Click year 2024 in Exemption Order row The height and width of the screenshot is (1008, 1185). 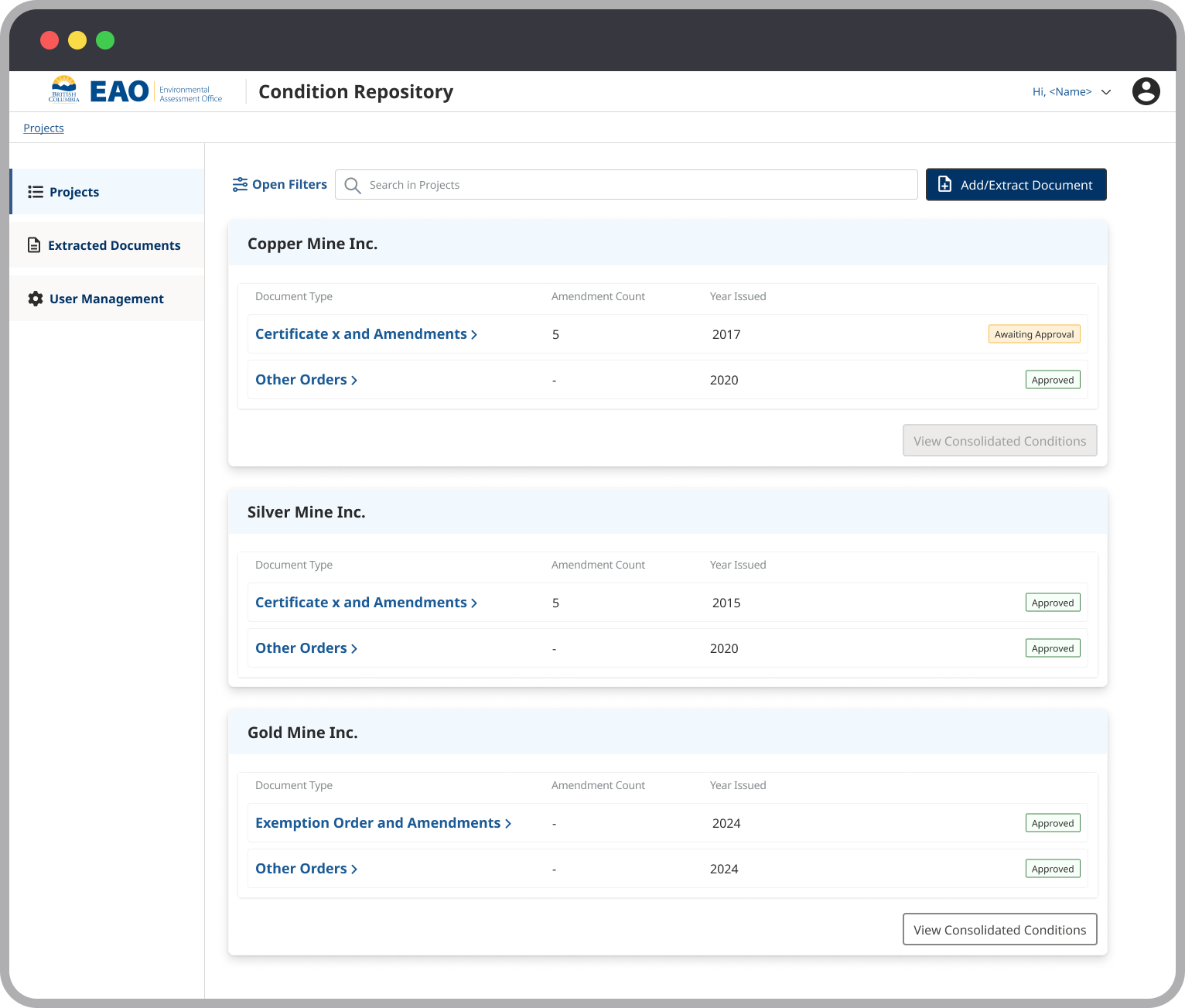click(726, 823)
